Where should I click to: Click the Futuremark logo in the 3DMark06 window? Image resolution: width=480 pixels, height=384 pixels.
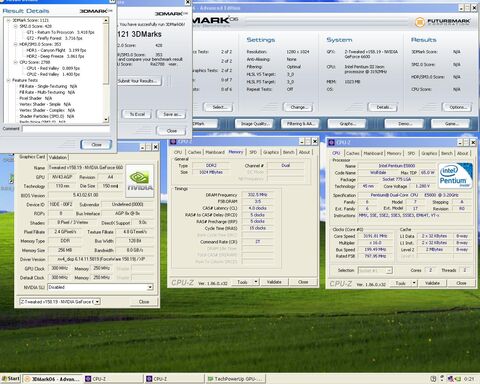pyautogui.click(x=443, y=22)
